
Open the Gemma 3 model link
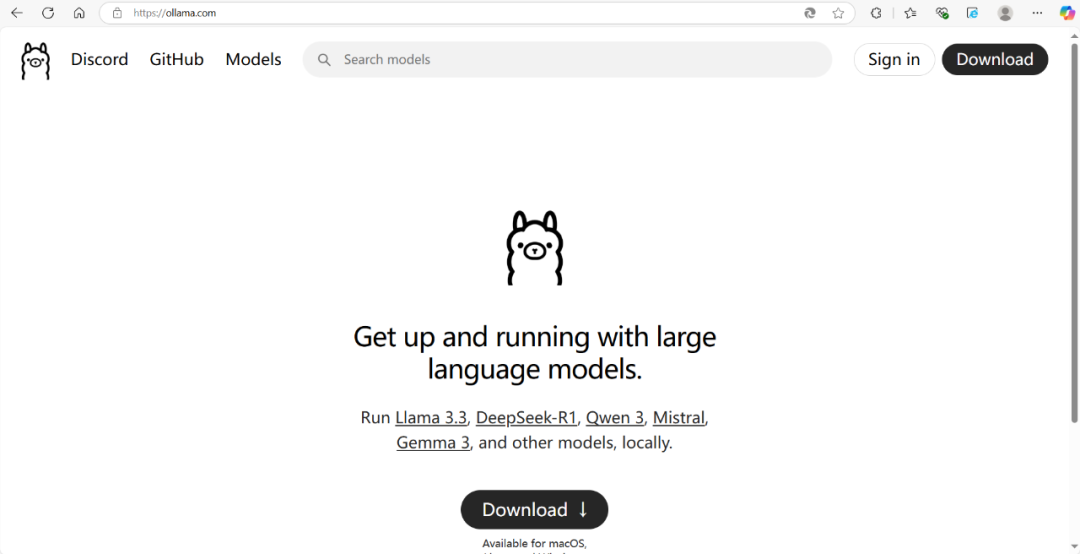coord(433,442)
